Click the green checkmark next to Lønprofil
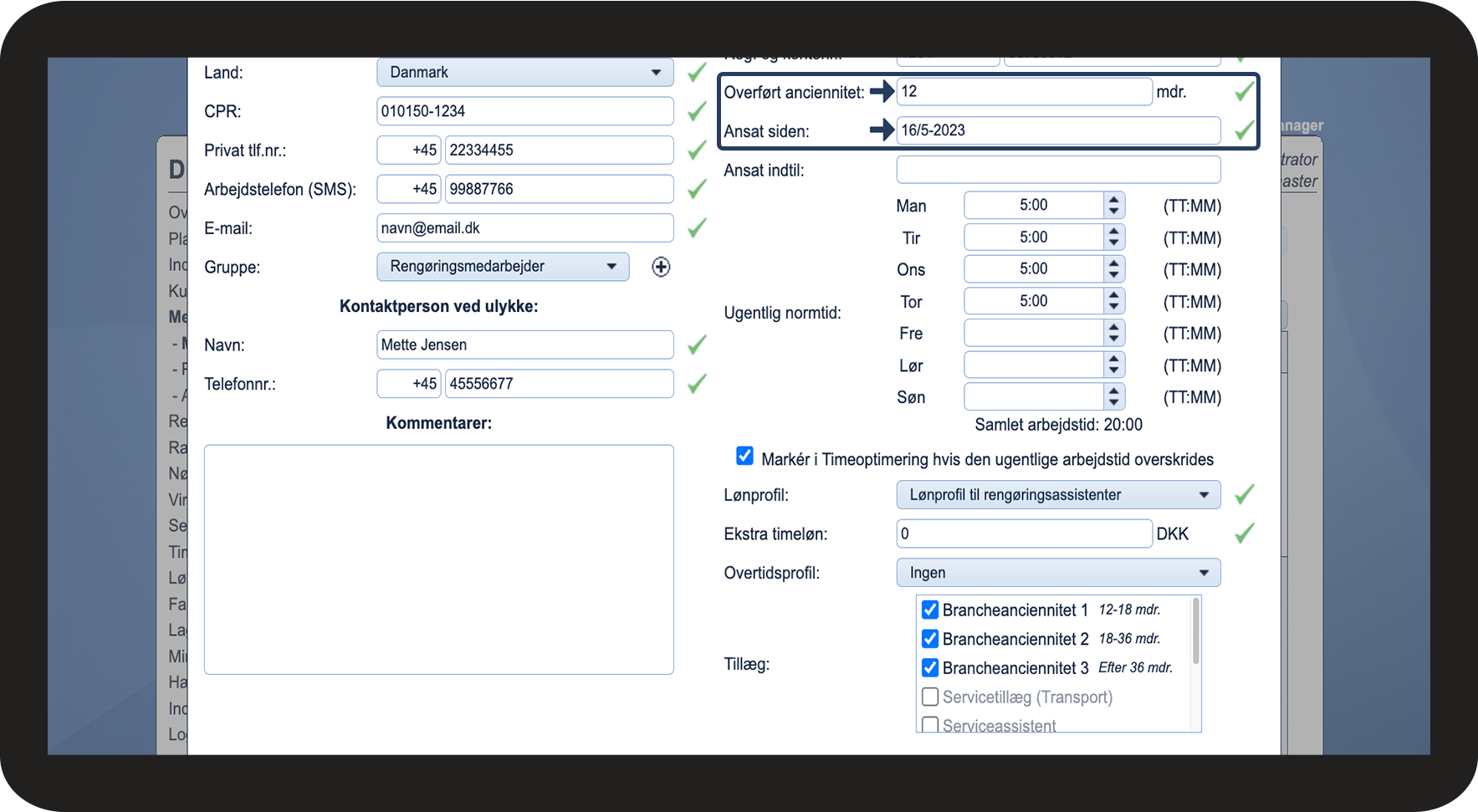Screen dimensions: 1478x812 pyautogui.click(x=1244, y=495)
